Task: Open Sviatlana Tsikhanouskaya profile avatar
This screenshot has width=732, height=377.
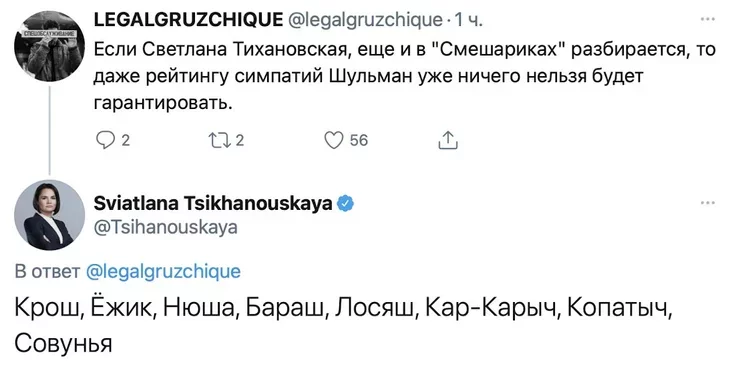Action: click(49, 215)
